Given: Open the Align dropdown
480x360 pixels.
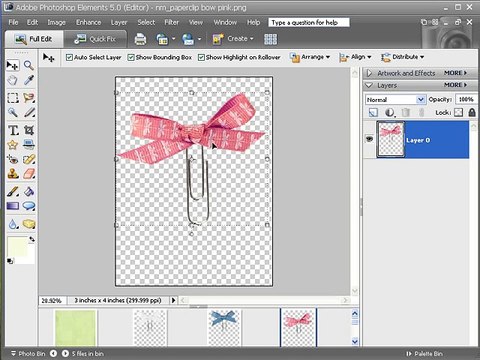Looking at the screenshot, I should [355, 57].
